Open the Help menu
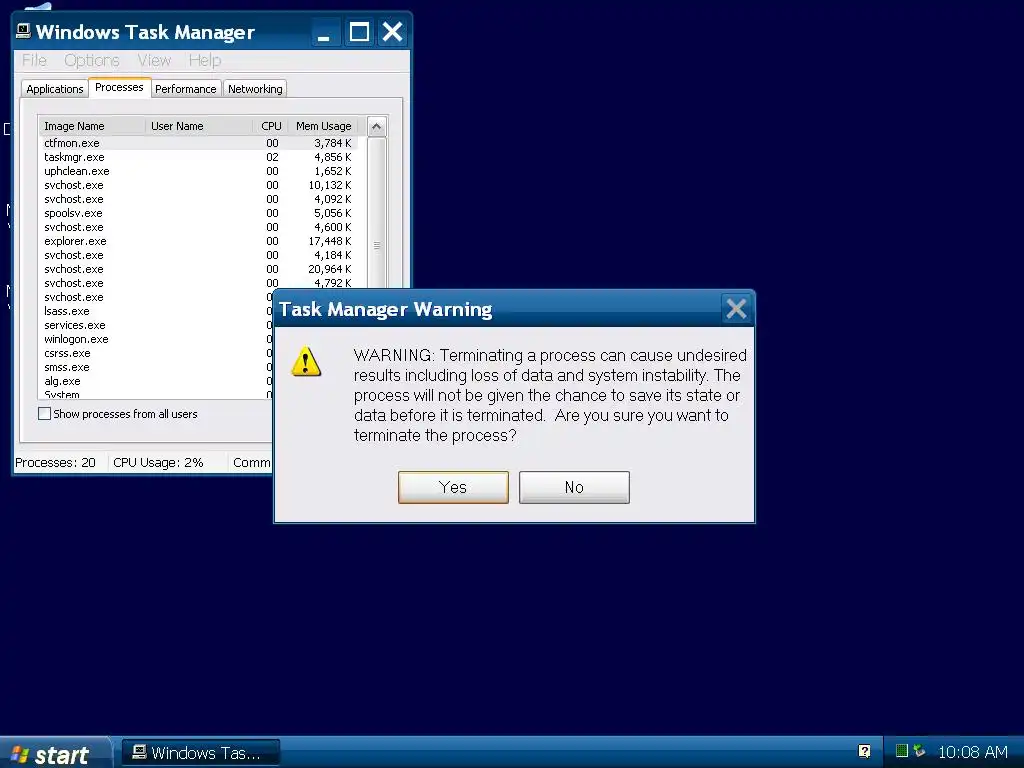The width and height of the screenshot is (1024, 768). coord(205,60)
